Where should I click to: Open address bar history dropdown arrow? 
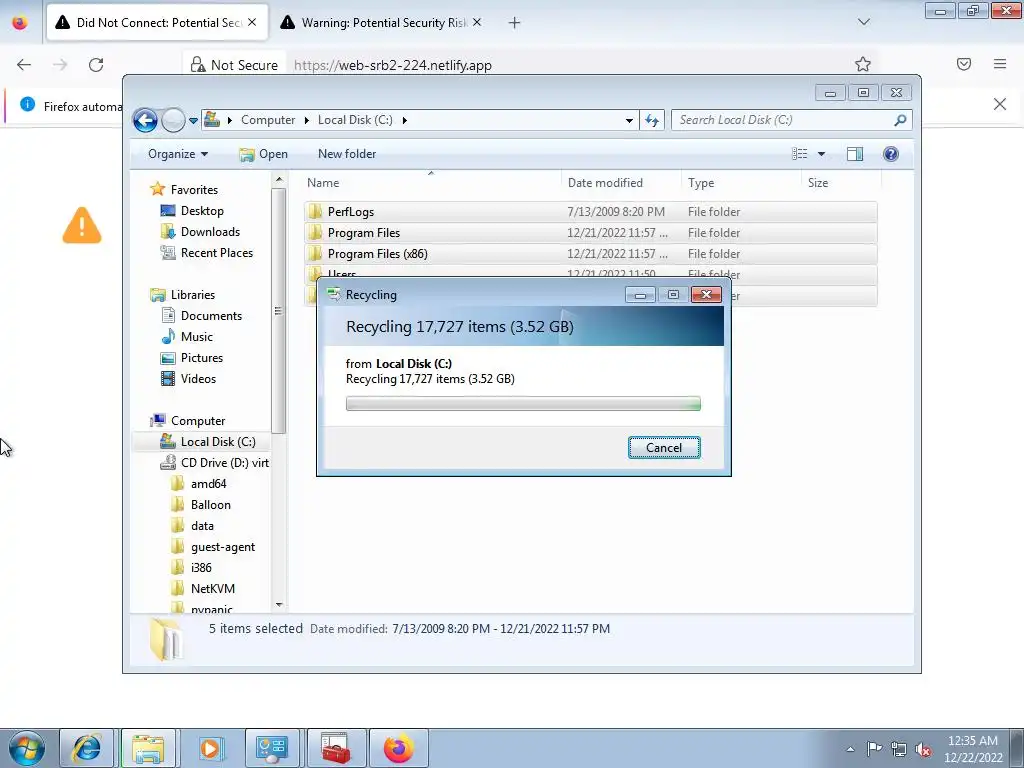[629, 120]
